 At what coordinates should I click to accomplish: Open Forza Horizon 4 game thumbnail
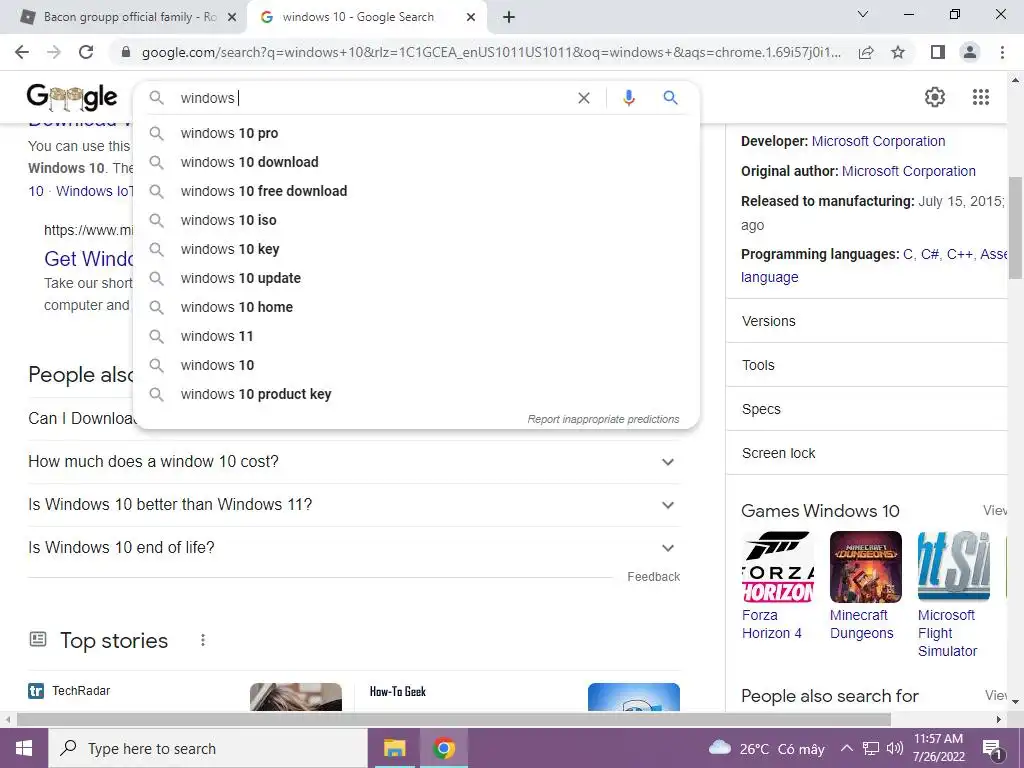click(778, 567)
